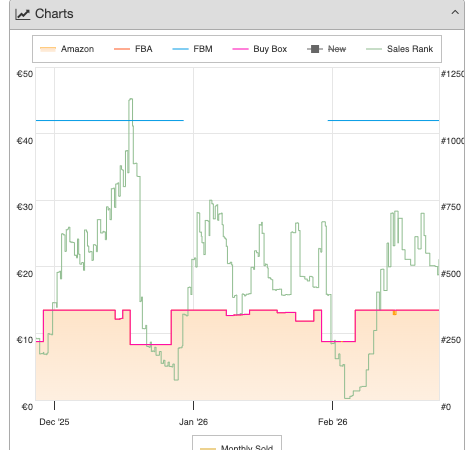The width and height of the screenshot is (474, 450).
Task: Click the €40 price axis label
Action: click(25, 141)
